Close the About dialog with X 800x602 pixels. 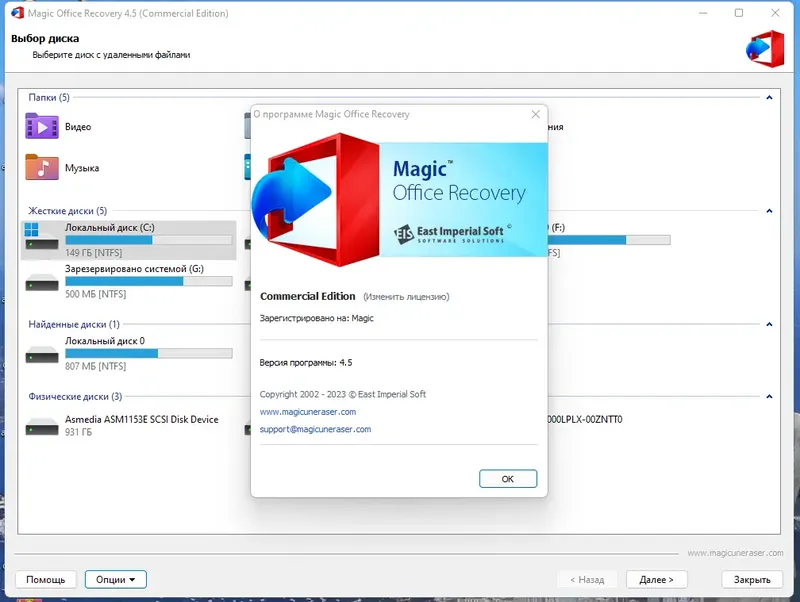coord(535,114)
